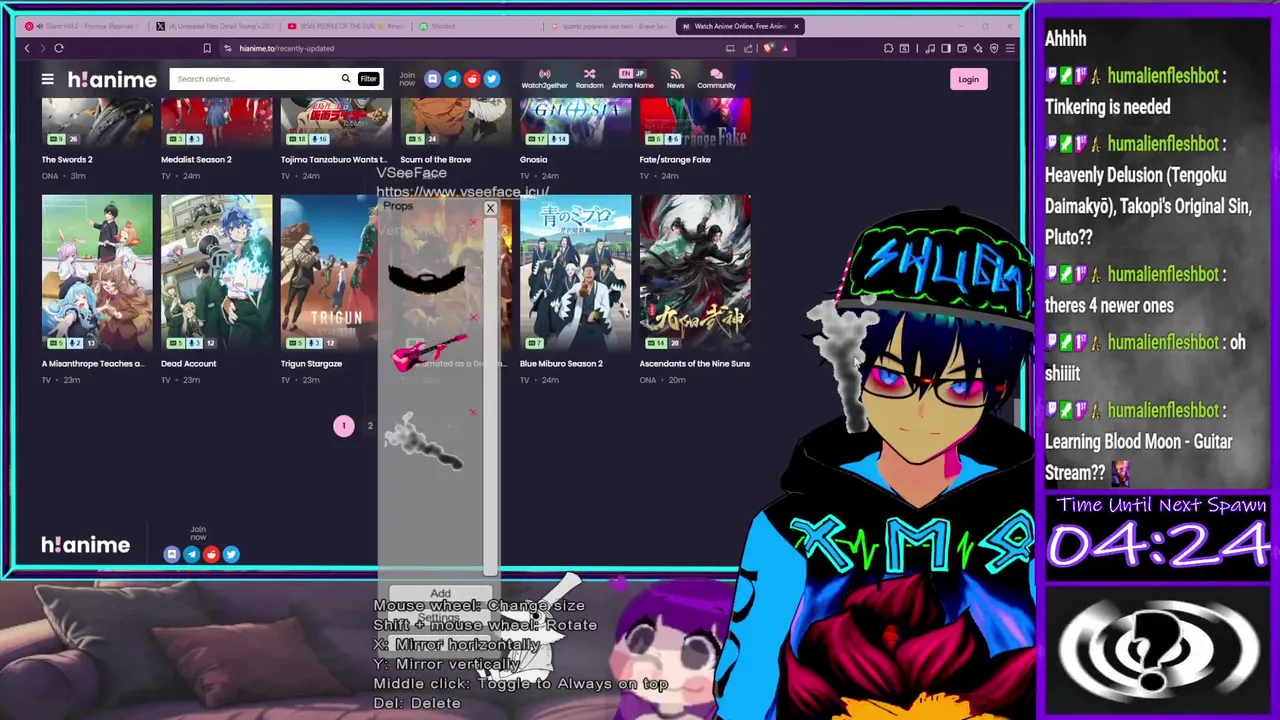Click the Random anime shuffle icon
The width and height of the screenshot is (1280, 720).
(x=589, y=79)
